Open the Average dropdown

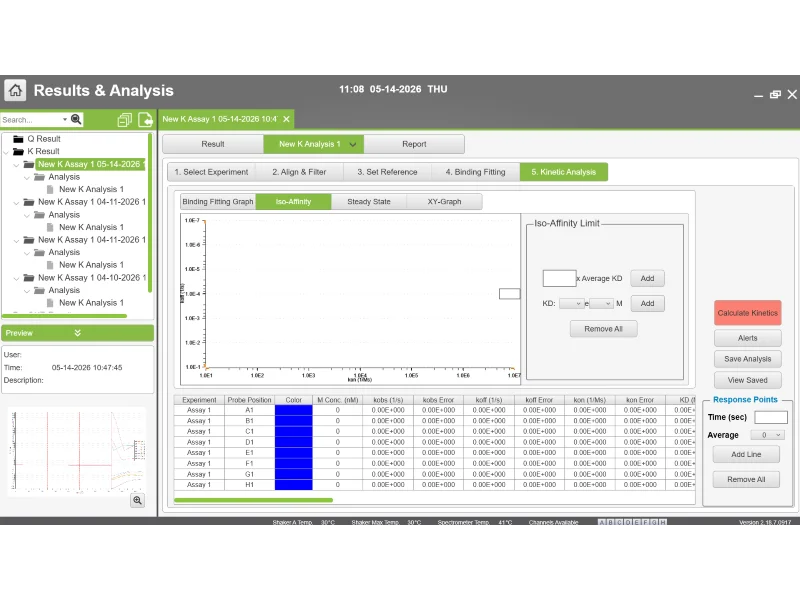(767, 435)
